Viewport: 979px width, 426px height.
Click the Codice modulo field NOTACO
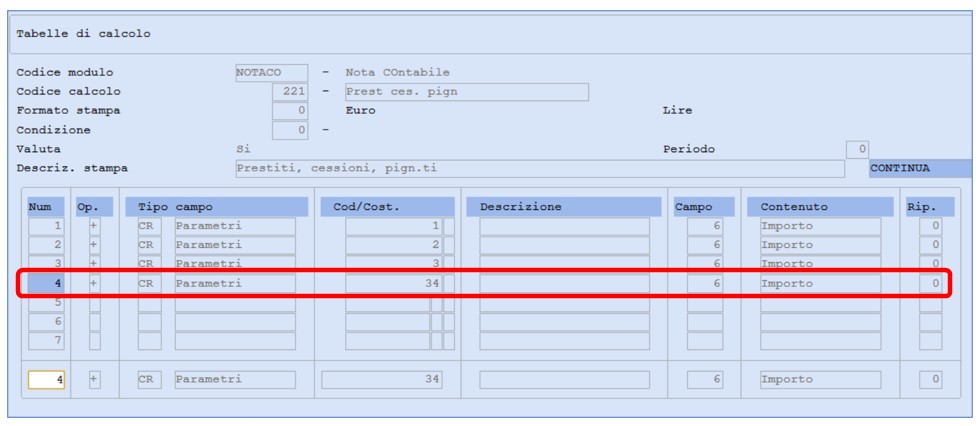(x=272, y=72)
